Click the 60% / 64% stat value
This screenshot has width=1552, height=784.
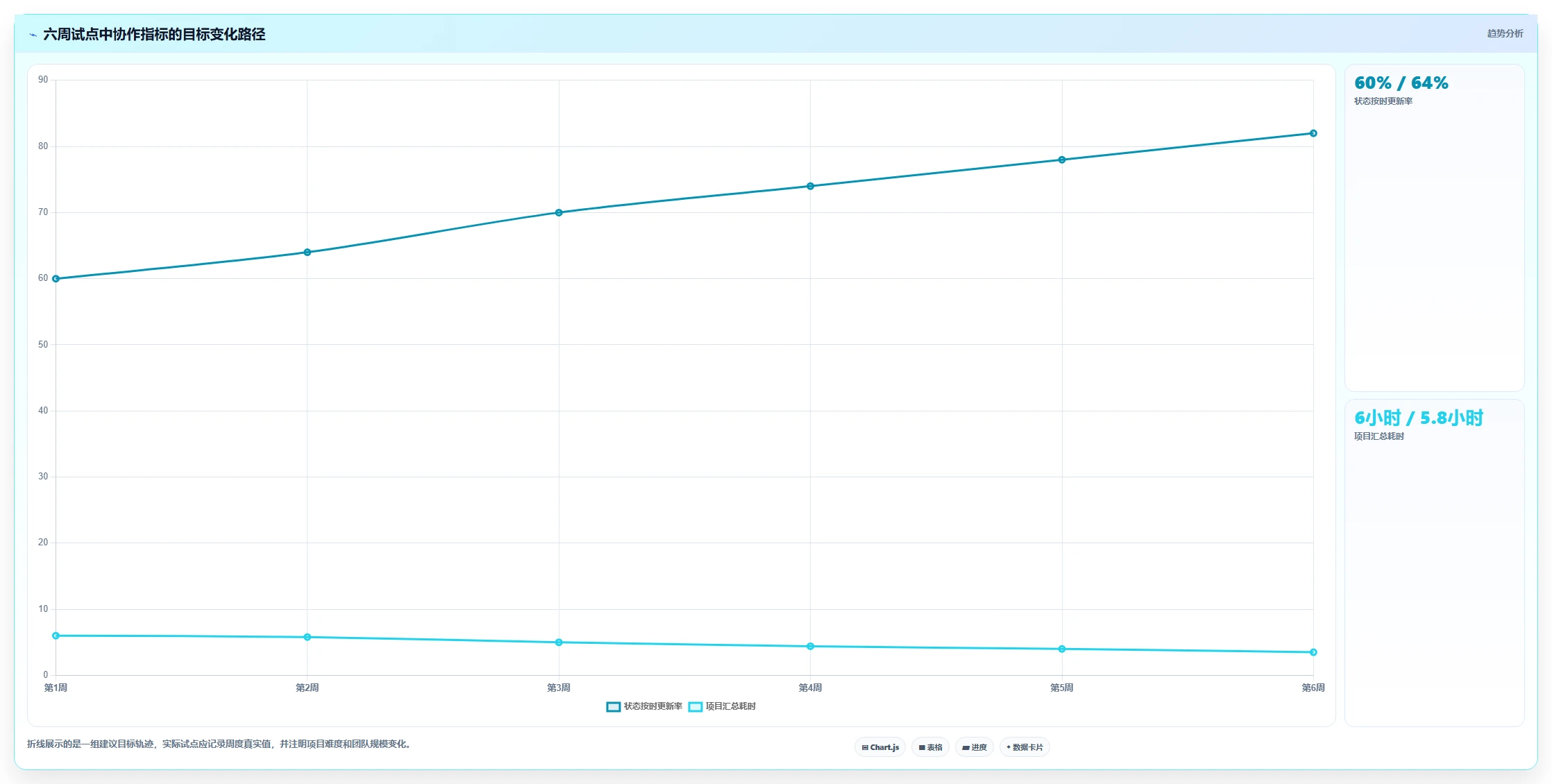click(1401, 83)
